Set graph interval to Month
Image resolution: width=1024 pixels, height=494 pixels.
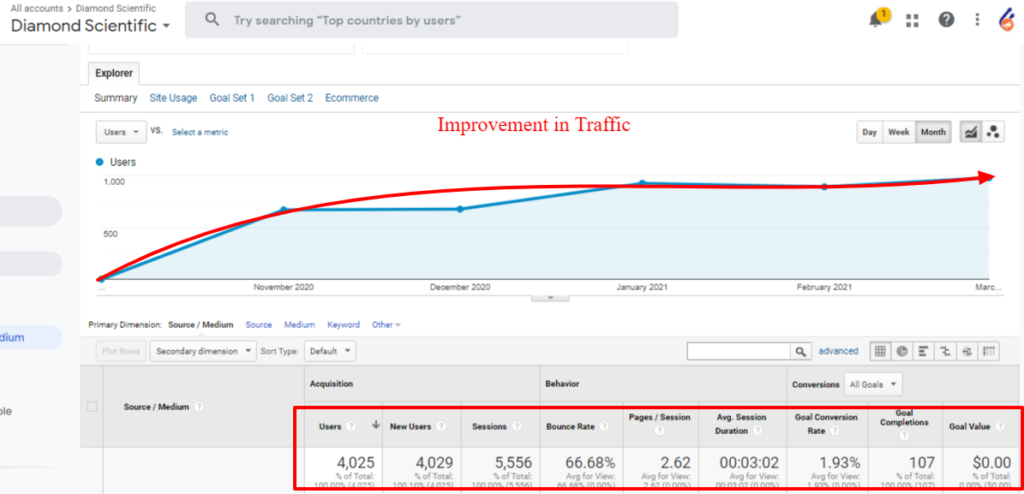pos(933,132)
